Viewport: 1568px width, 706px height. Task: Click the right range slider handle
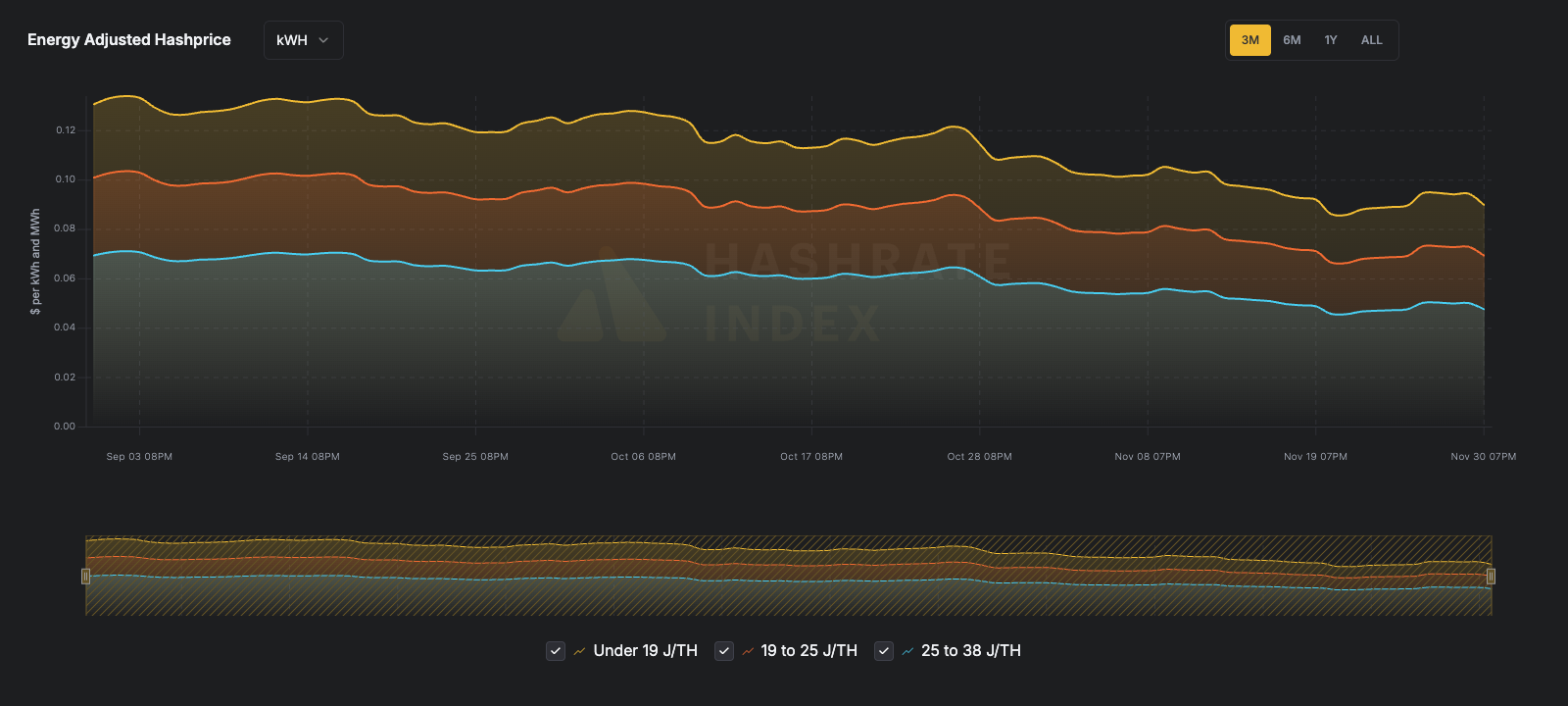click(1491, 577)
